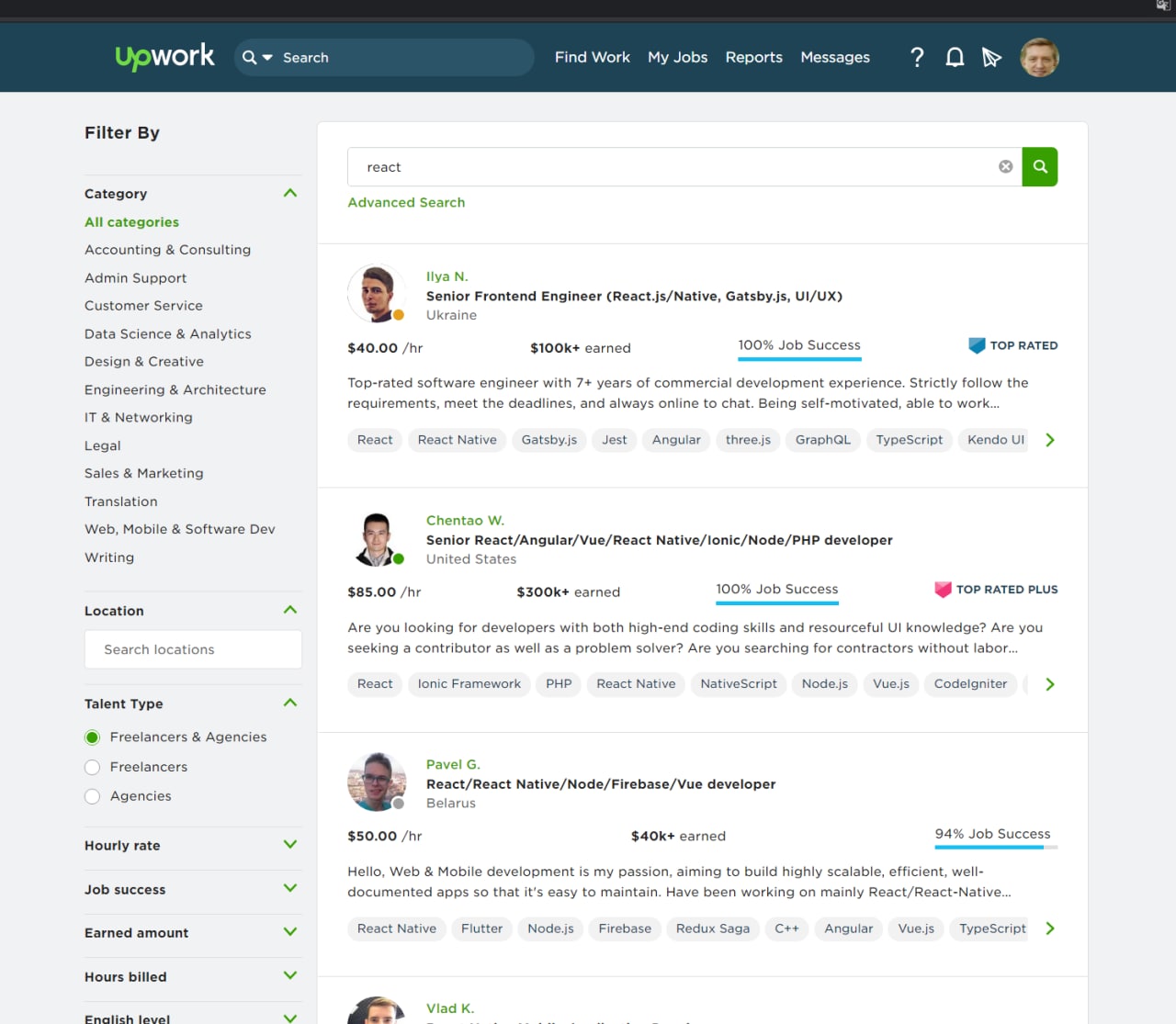Screen dimensions: 1176x1024
Task: Open Reports in navigation
Action: (x=754, y=57)
